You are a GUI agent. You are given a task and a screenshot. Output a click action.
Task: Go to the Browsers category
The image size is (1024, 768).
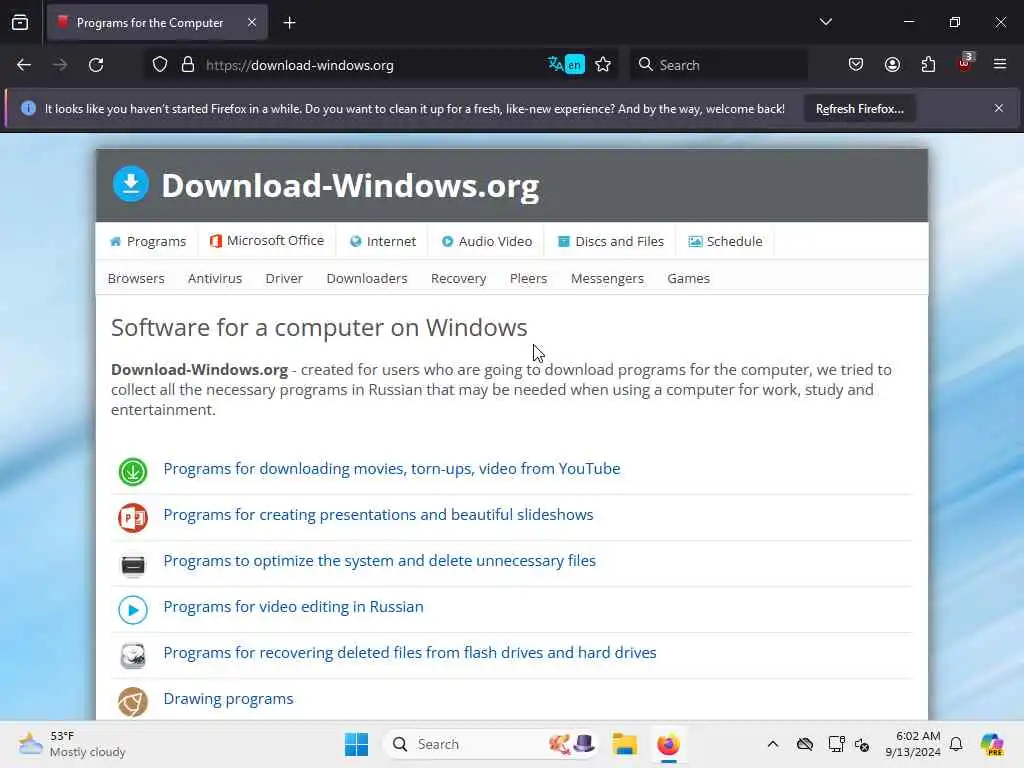136,279
